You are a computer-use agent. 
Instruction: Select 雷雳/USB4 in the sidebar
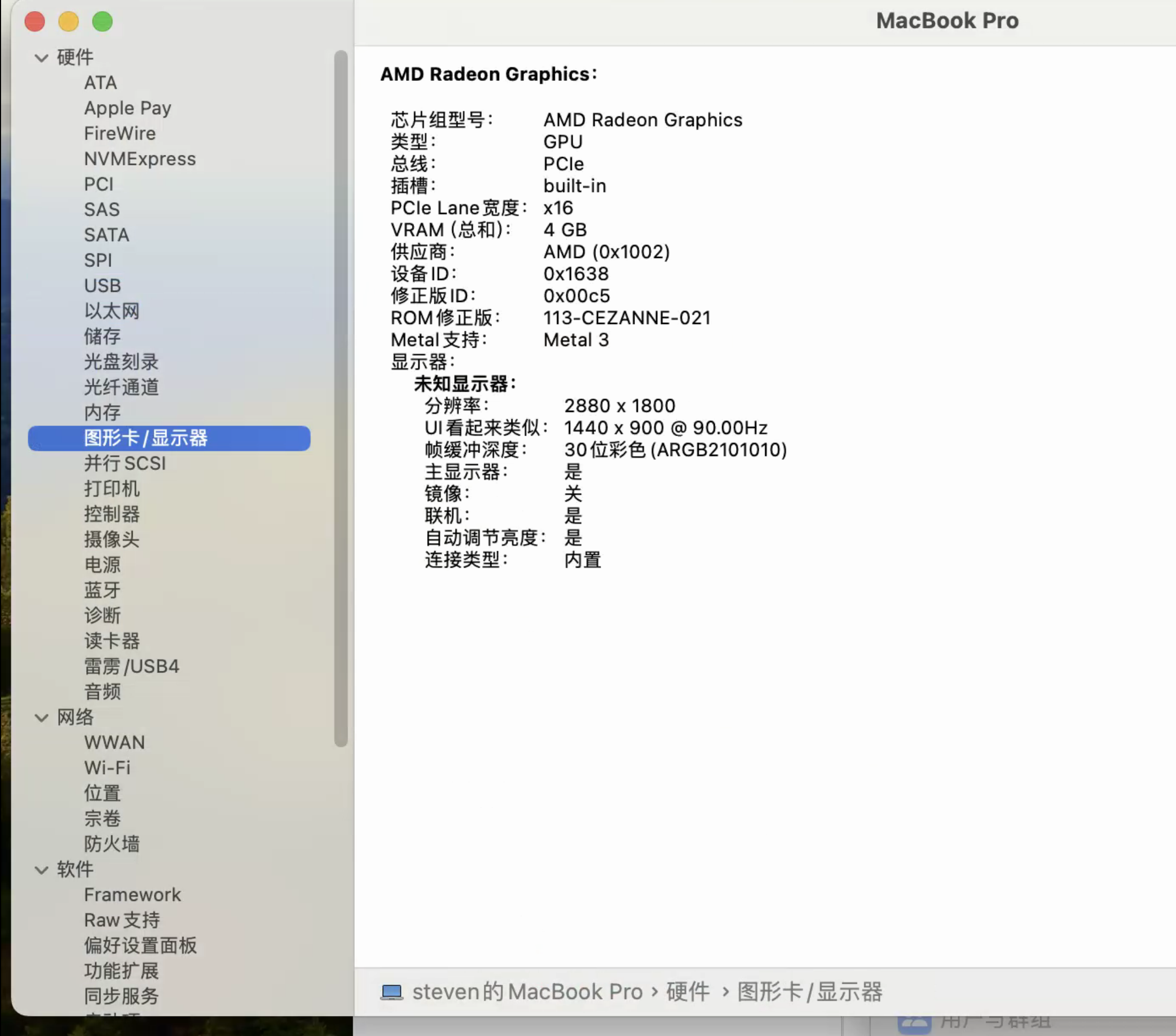pyautogui.click(x=132, y=667)
